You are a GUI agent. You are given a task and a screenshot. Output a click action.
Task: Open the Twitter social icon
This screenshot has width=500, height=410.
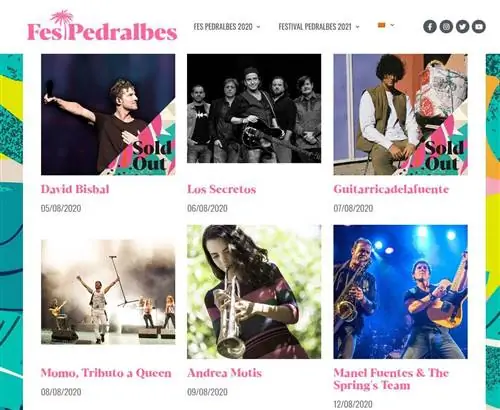tap(463, 26)
